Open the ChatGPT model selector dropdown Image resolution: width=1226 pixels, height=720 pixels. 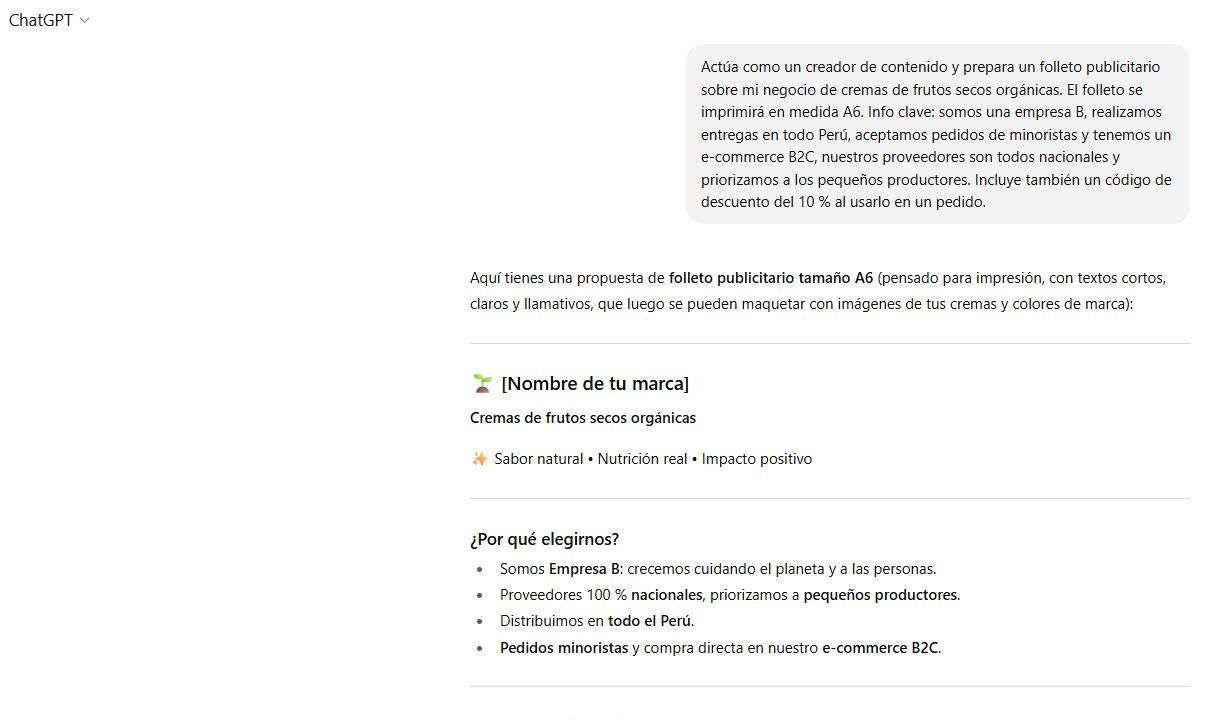point(48,20)
